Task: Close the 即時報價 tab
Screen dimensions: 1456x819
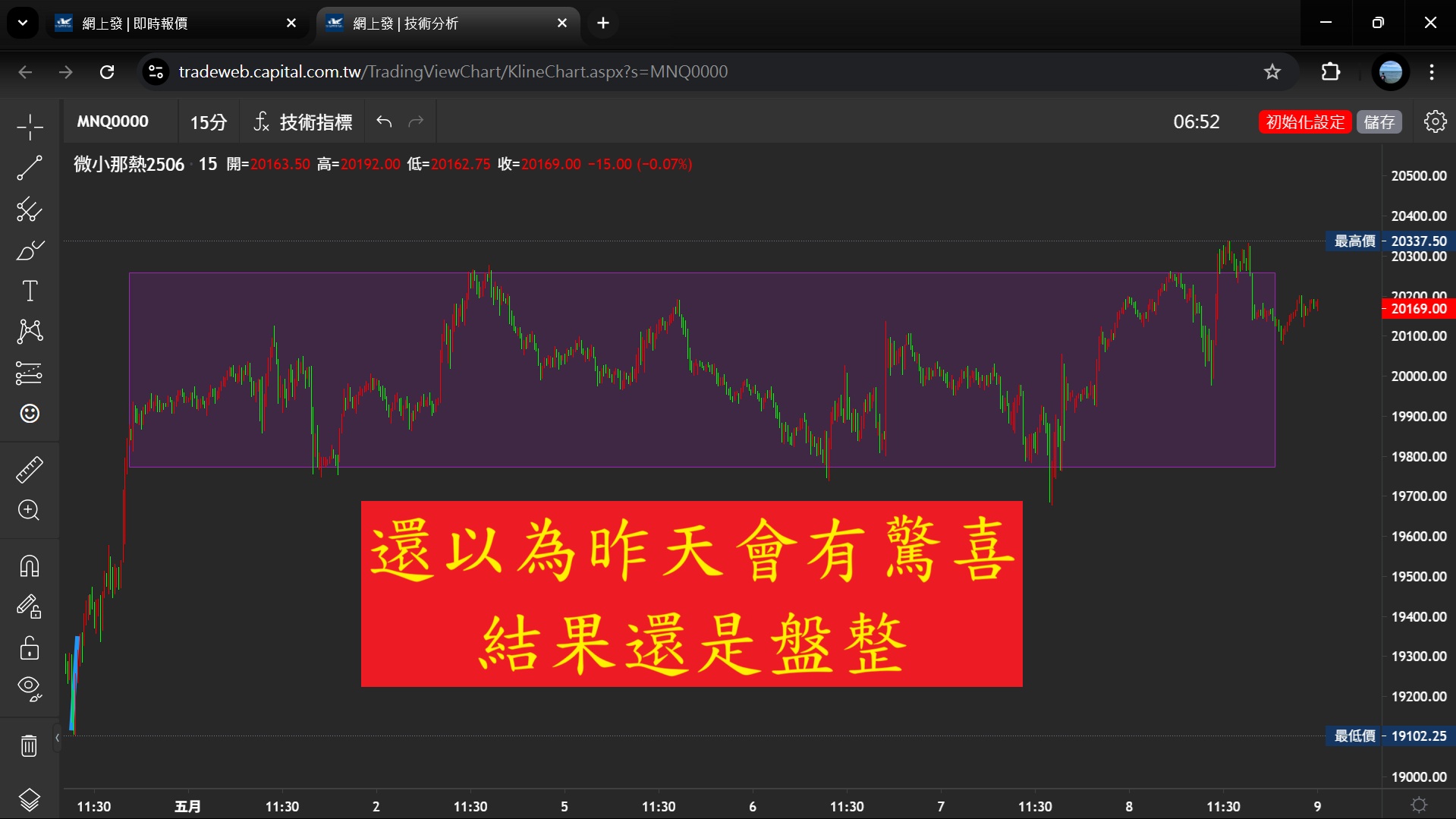Action: tap(291, 24)
